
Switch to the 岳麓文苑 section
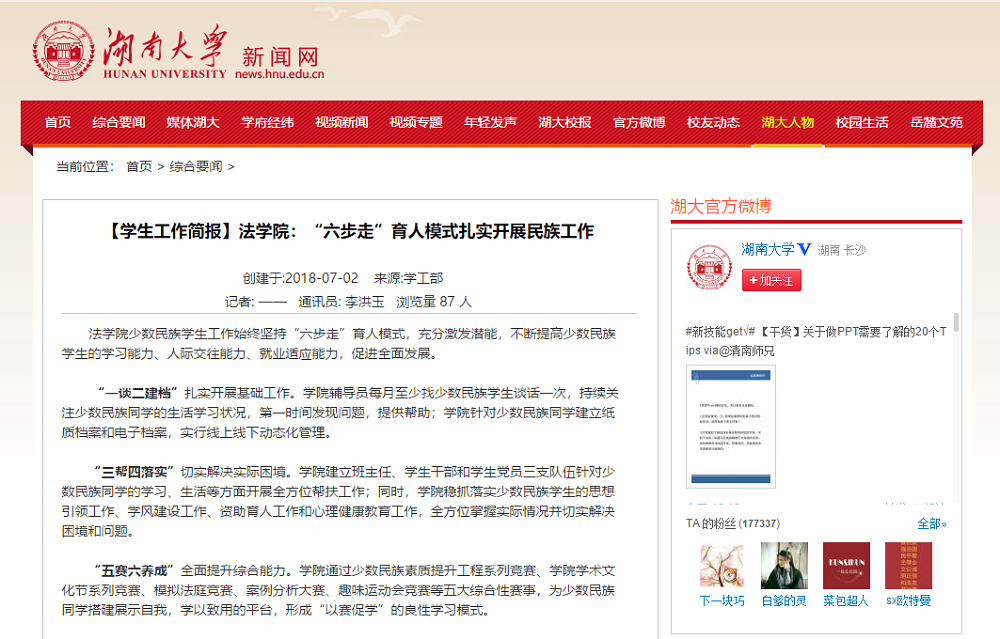tap(936, 122)
